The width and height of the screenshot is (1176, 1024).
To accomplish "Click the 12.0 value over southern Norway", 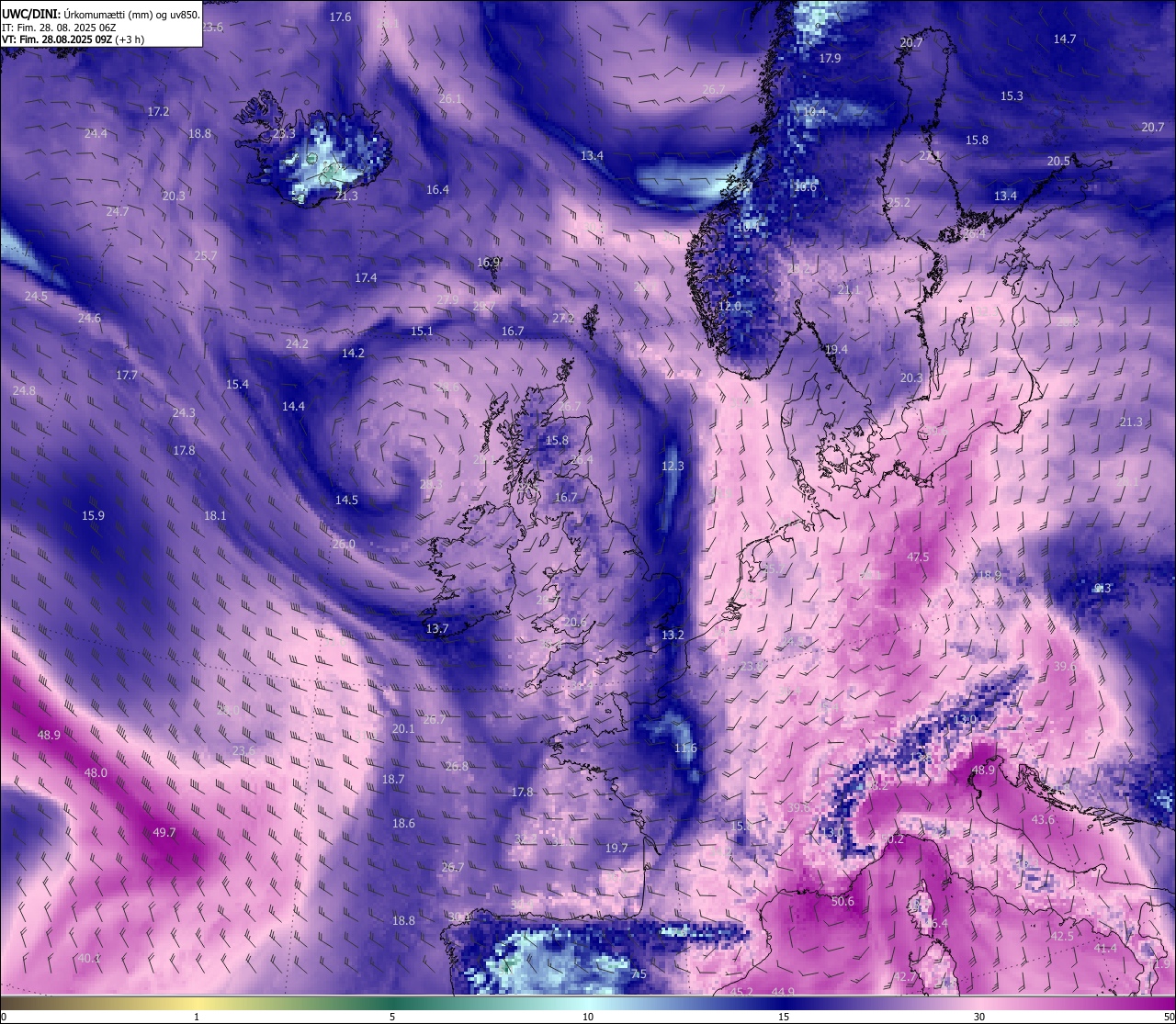I will coord(729,307).
